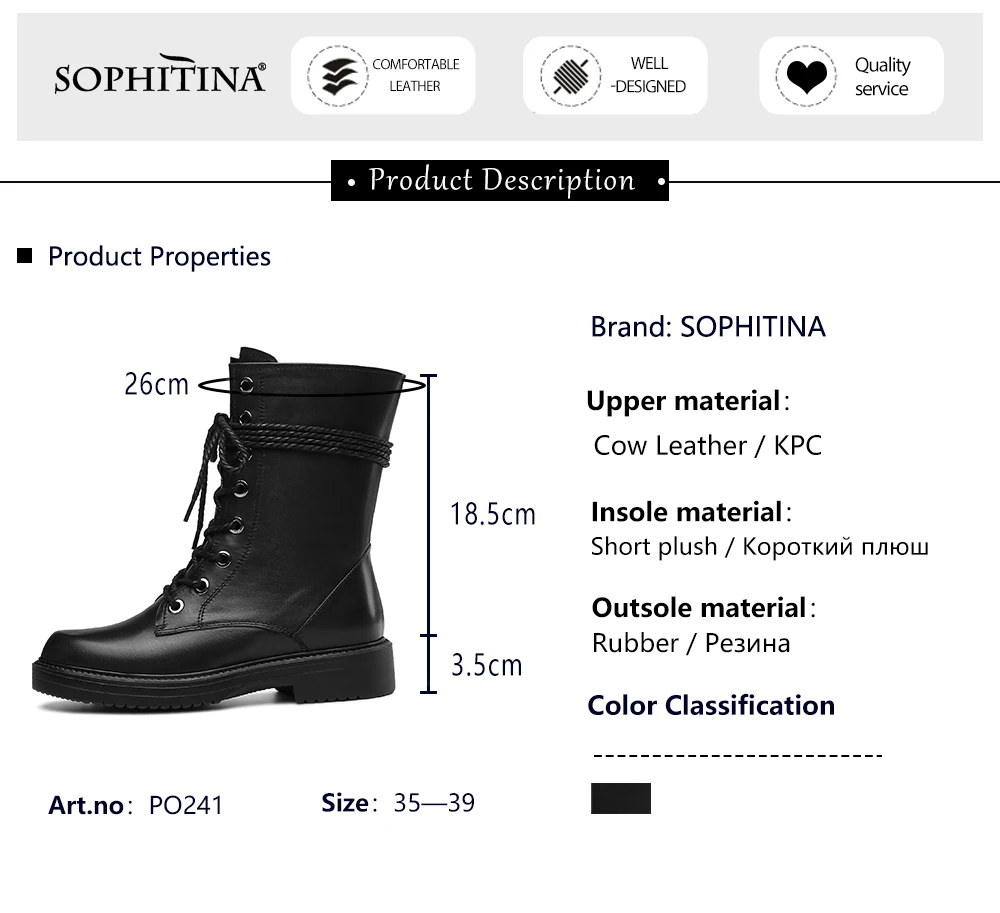Click the quality service heart icon
Image resolution: width=1000 pixels, height=913 pixels.
click(x=806, y=76)
